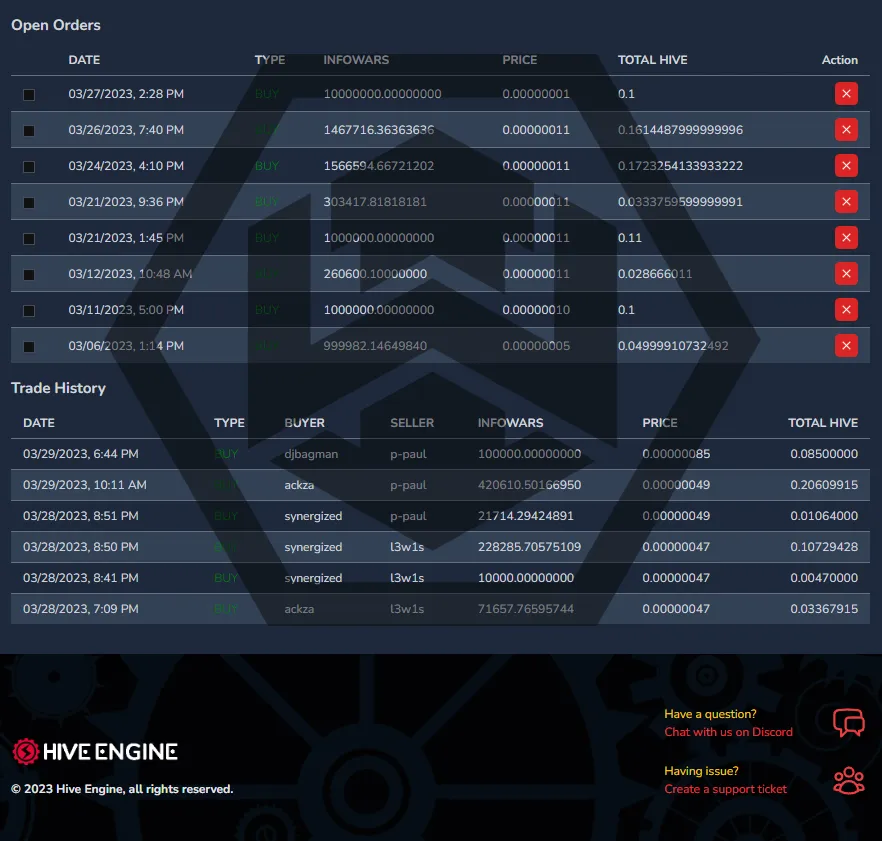Click the Hive Engine logo in footer
The image size is (882, 841).
coord(95,752)
